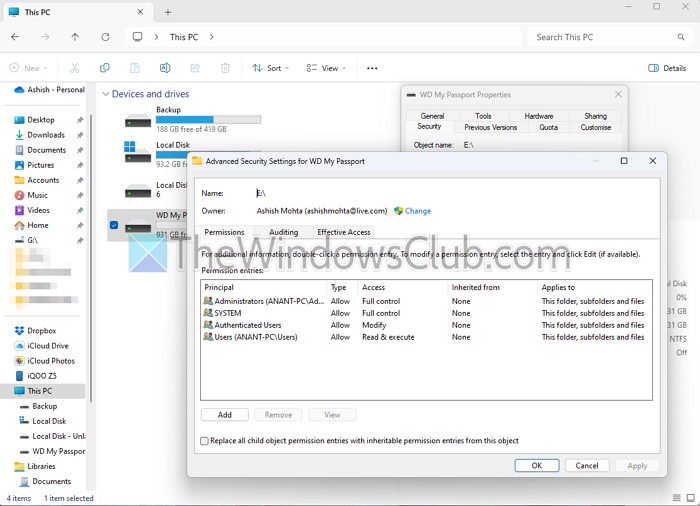Open the View dropdown
The height and width of the screenshot is (506, 700).
[326, 68]
